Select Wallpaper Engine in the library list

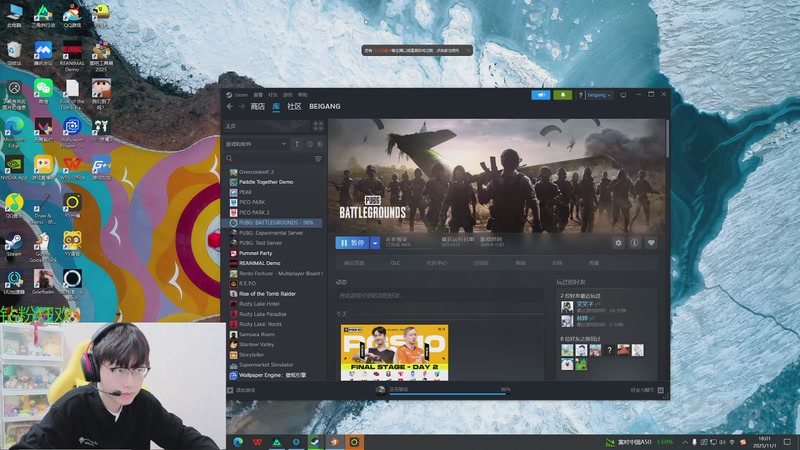point(272,376)
